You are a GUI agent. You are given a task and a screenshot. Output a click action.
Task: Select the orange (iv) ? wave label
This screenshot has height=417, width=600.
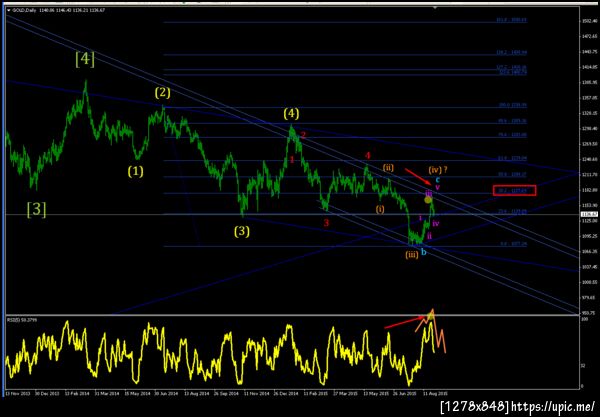pos(438,169)
